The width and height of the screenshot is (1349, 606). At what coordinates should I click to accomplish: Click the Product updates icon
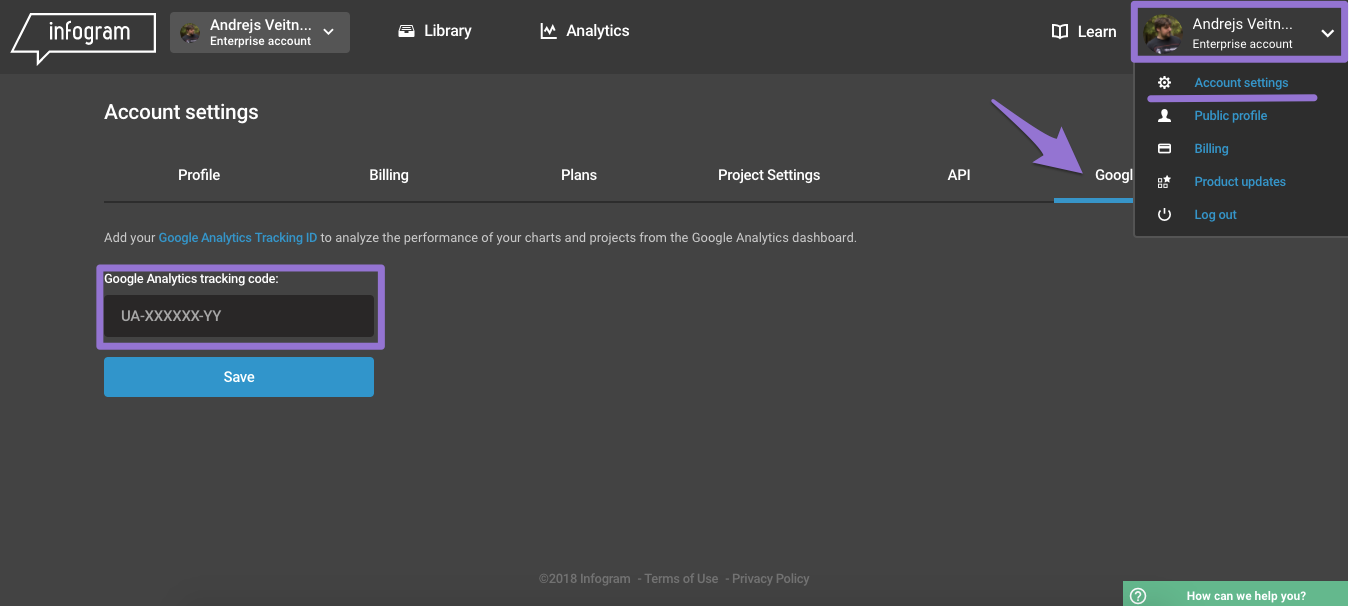coord(1164,182)
